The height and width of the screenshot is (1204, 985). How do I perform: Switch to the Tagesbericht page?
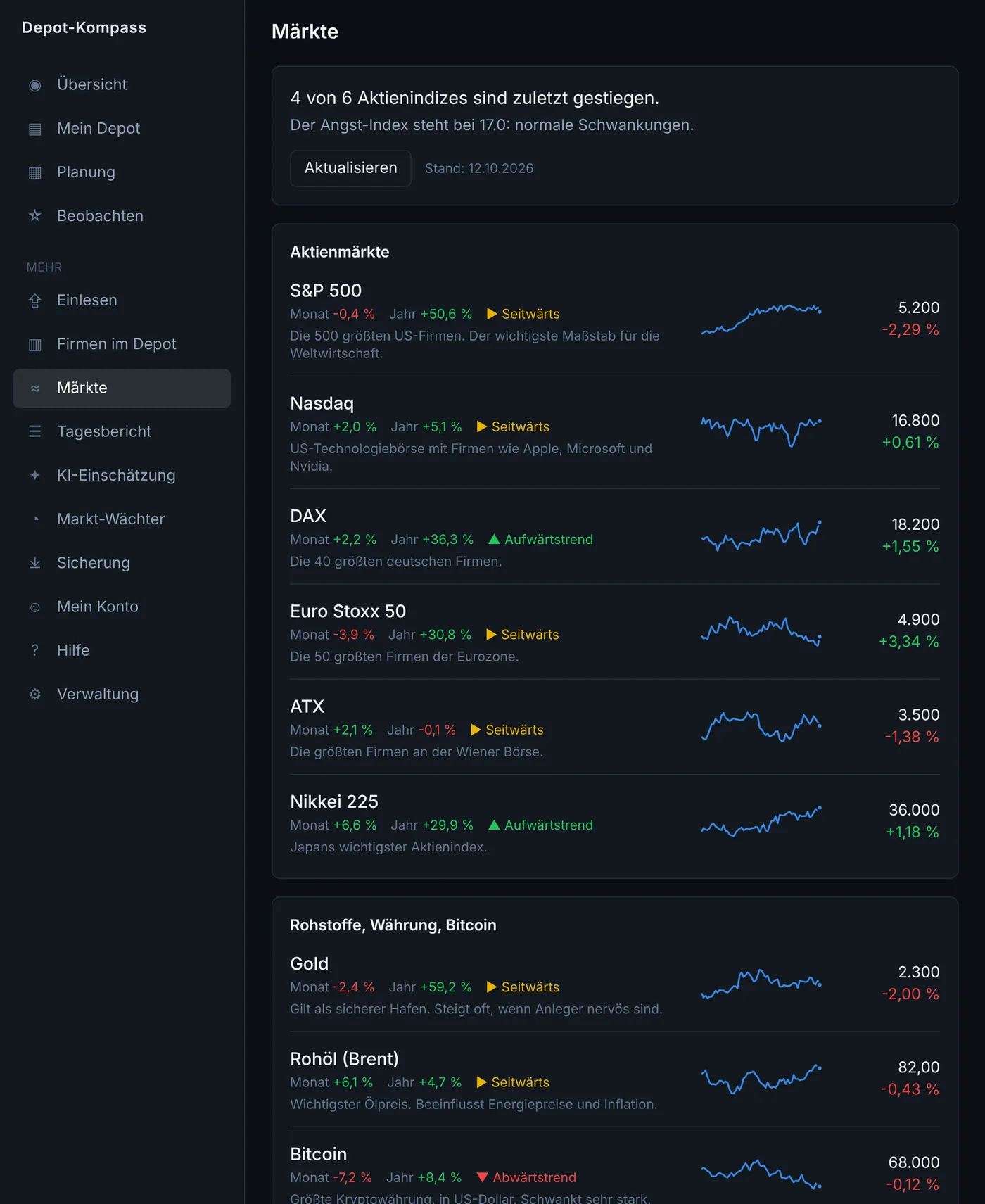[x=122, y=431]
